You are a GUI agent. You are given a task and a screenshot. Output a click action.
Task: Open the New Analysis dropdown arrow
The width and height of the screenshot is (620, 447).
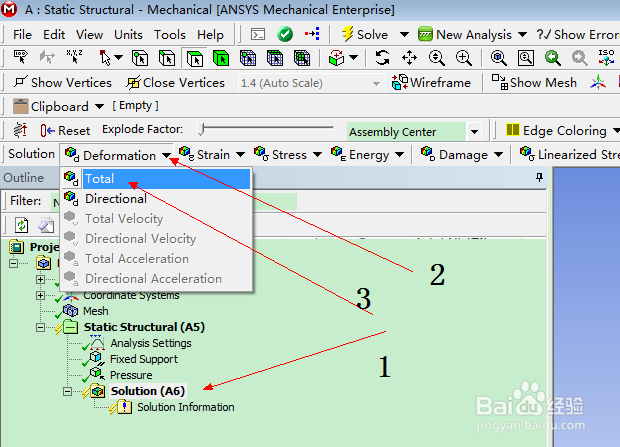click(x=522, y=35)
